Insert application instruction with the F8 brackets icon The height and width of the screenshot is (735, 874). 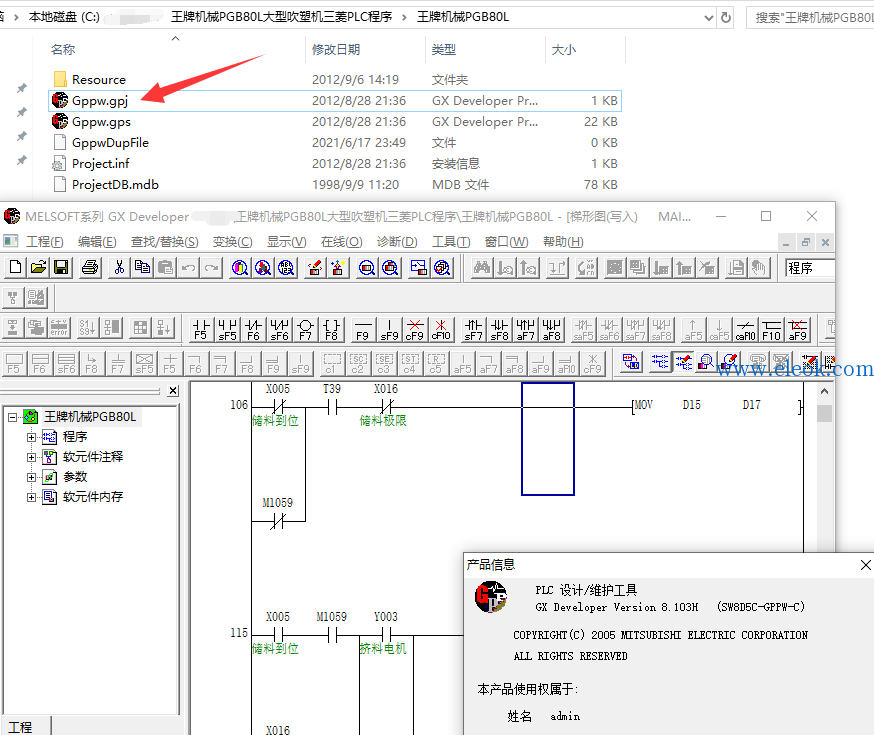point(332,329)
